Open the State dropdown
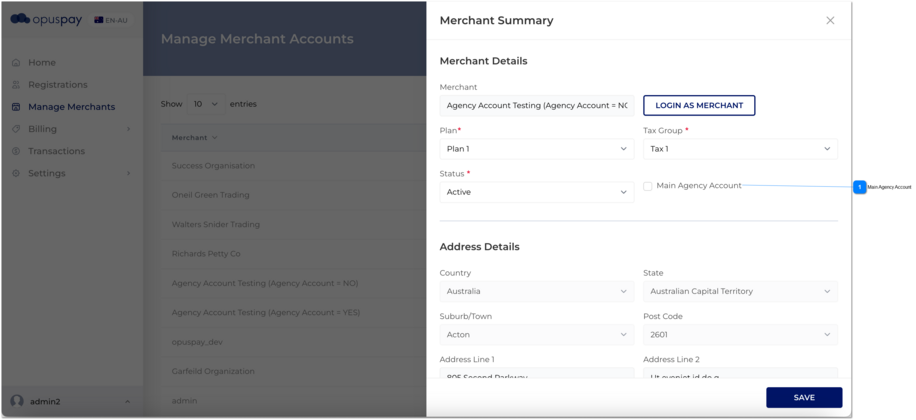Screen dimensions: 916x420 (x=740, y=291)
